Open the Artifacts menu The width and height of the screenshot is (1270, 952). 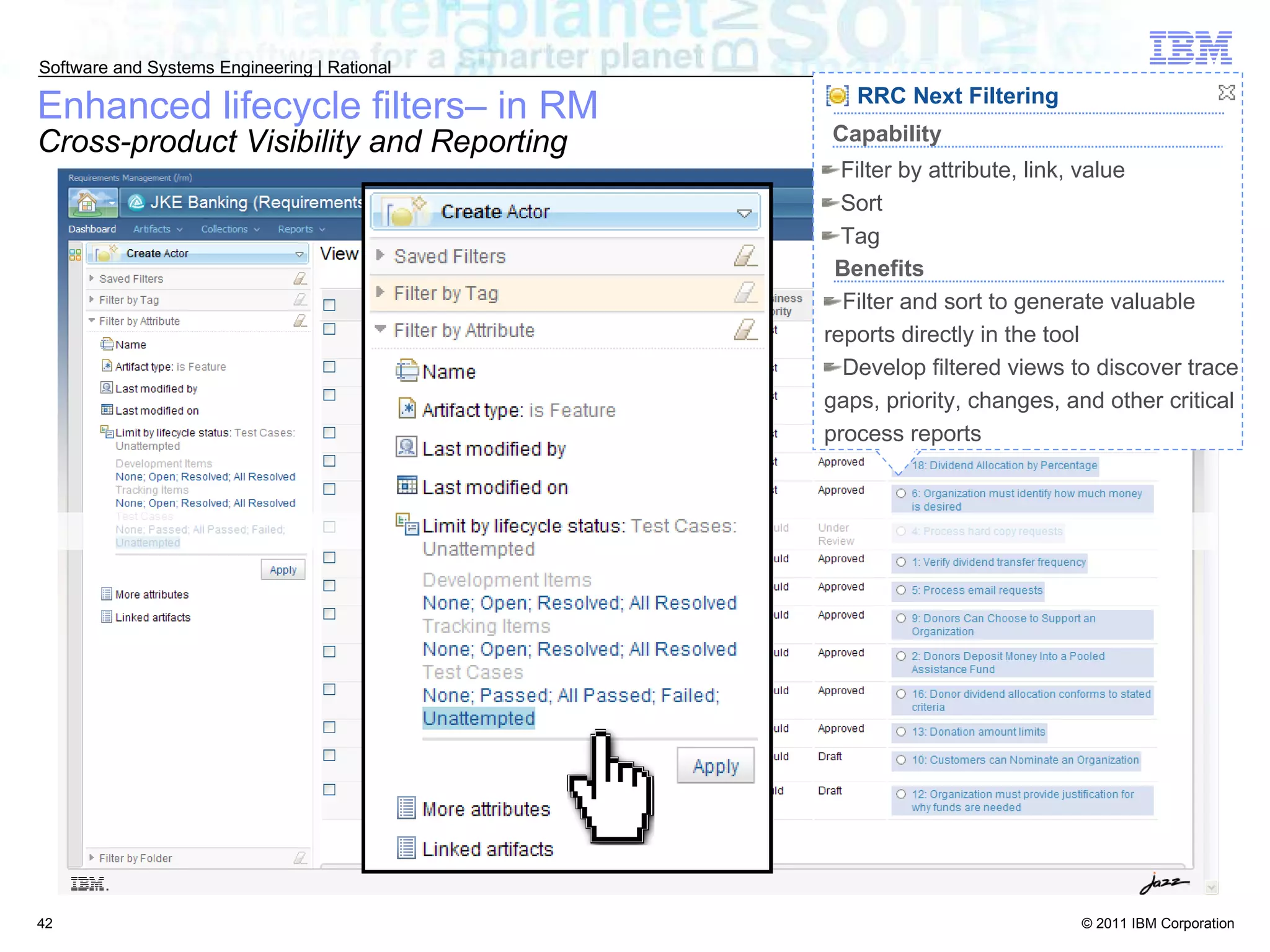pos(158,229)
